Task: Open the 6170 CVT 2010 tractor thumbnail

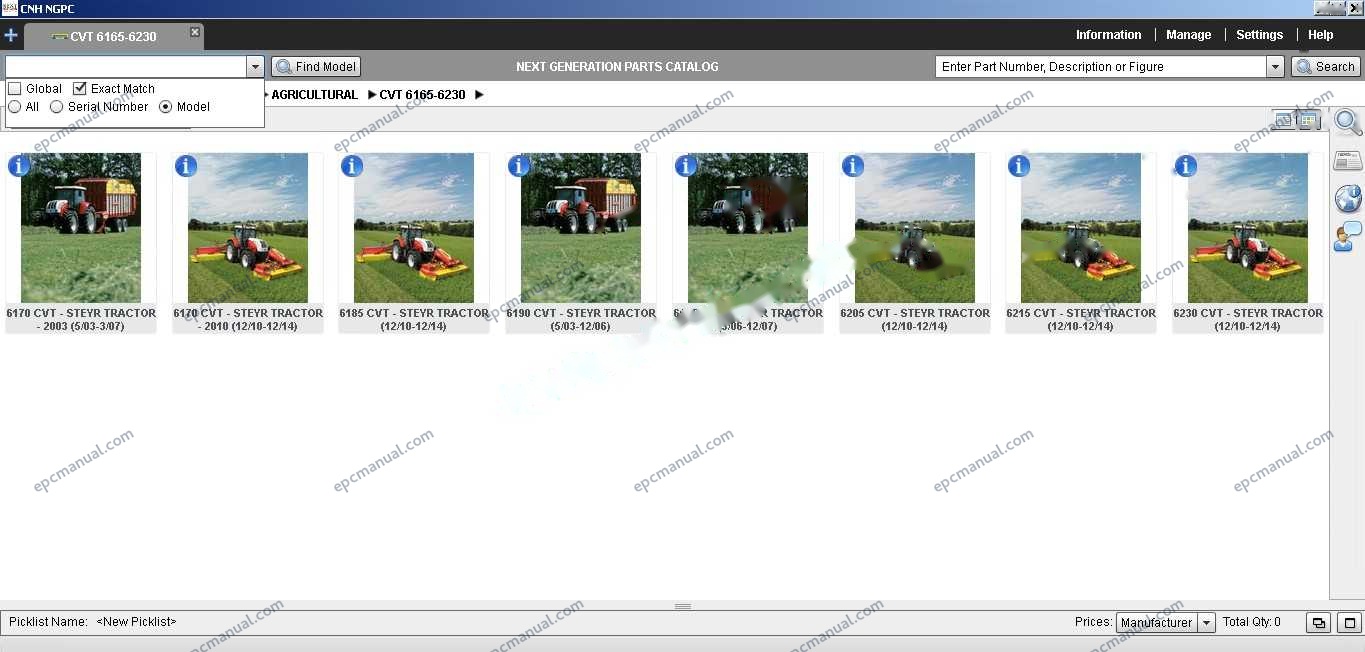Action: point(248,228)
